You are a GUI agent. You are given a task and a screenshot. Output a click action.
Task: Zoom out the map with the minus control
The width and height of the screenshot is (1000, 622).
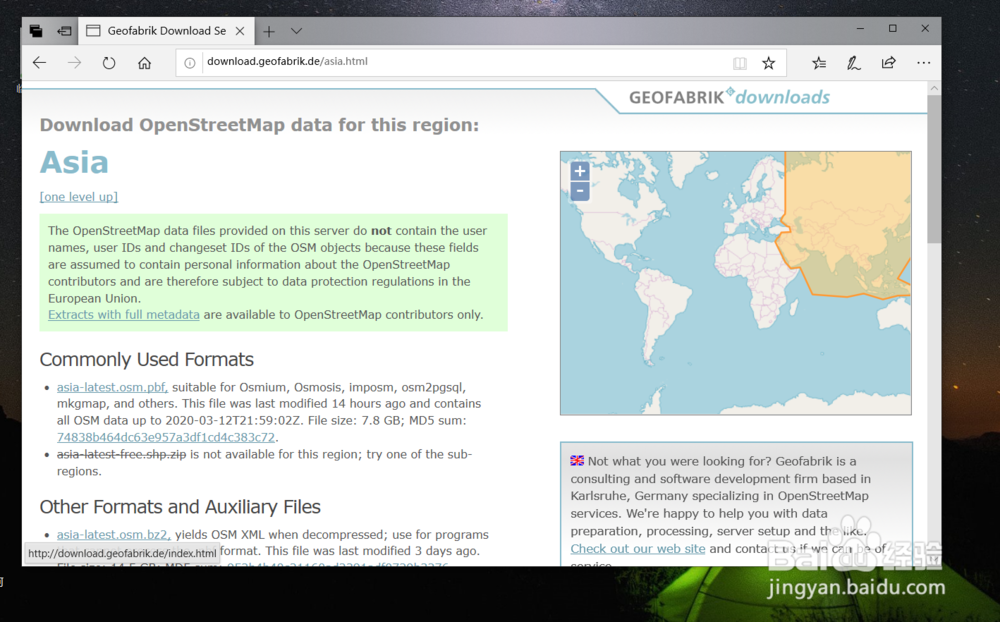(578, 190)
